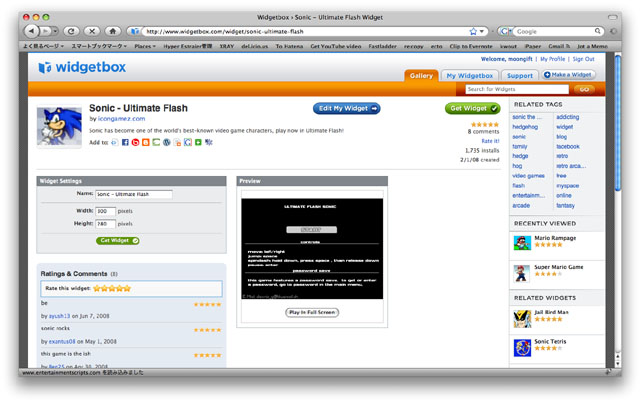
Task: Add widget to Blogger via the orange icon
Action: 146,142
